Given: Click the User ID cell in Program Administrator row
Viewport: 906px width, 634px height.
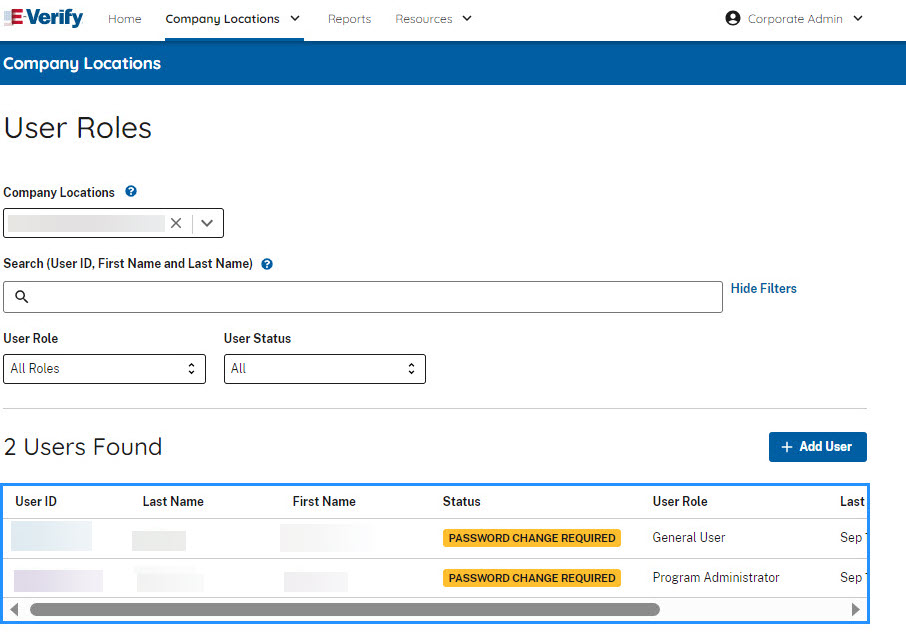Looking at the screenshot, I should coord(58,581).
